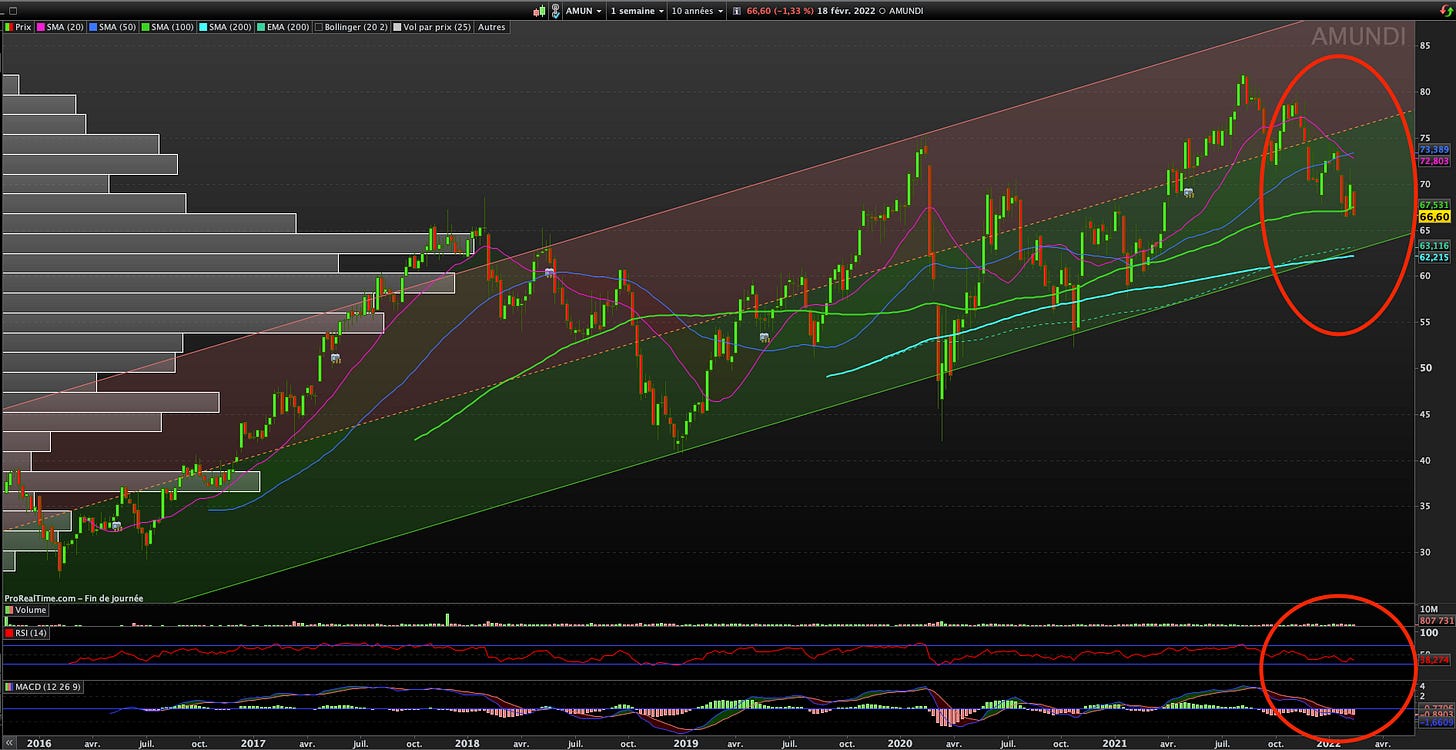Screen dimensions: 1456x750
Task: Toggle the SMA (200) indicator
Action: [225, 27]
